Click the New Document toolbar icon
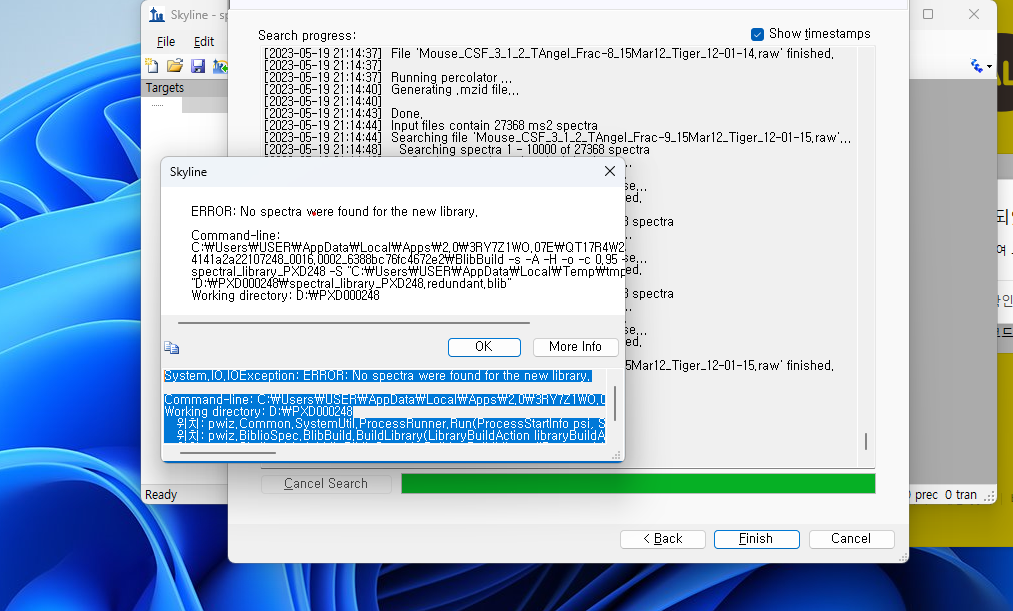 coord(152,66)
